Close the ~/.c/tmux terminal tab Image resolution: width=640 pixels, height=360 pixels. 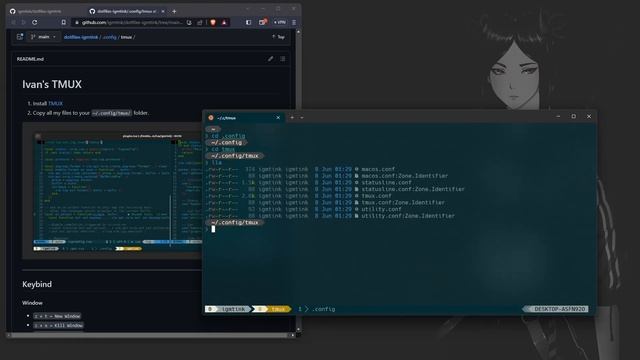click(x=278, y=118)
